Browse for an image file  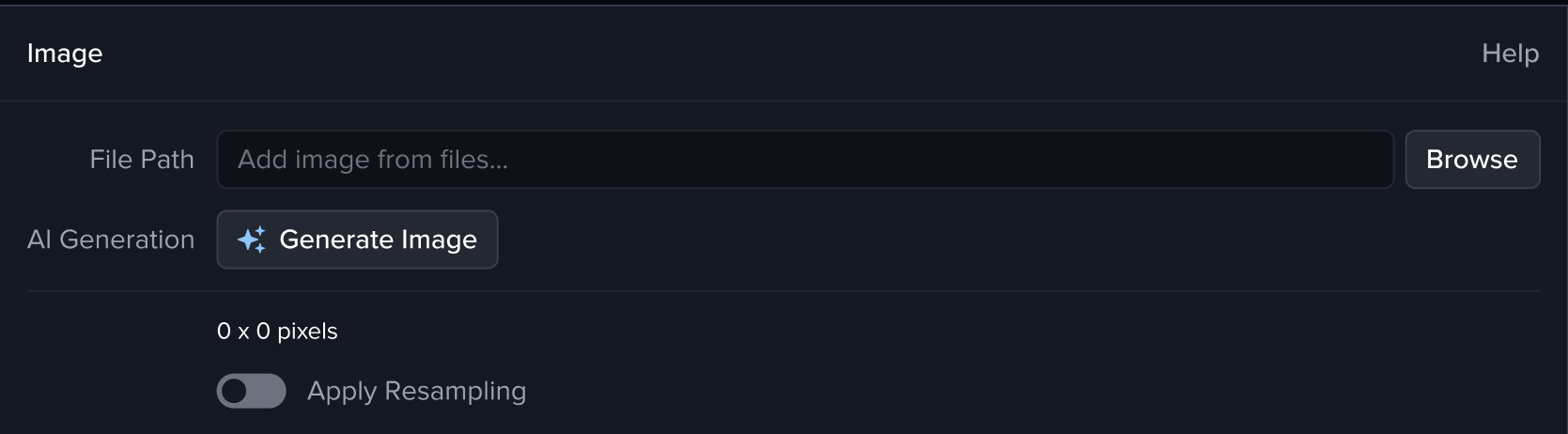pos(1471,160)
